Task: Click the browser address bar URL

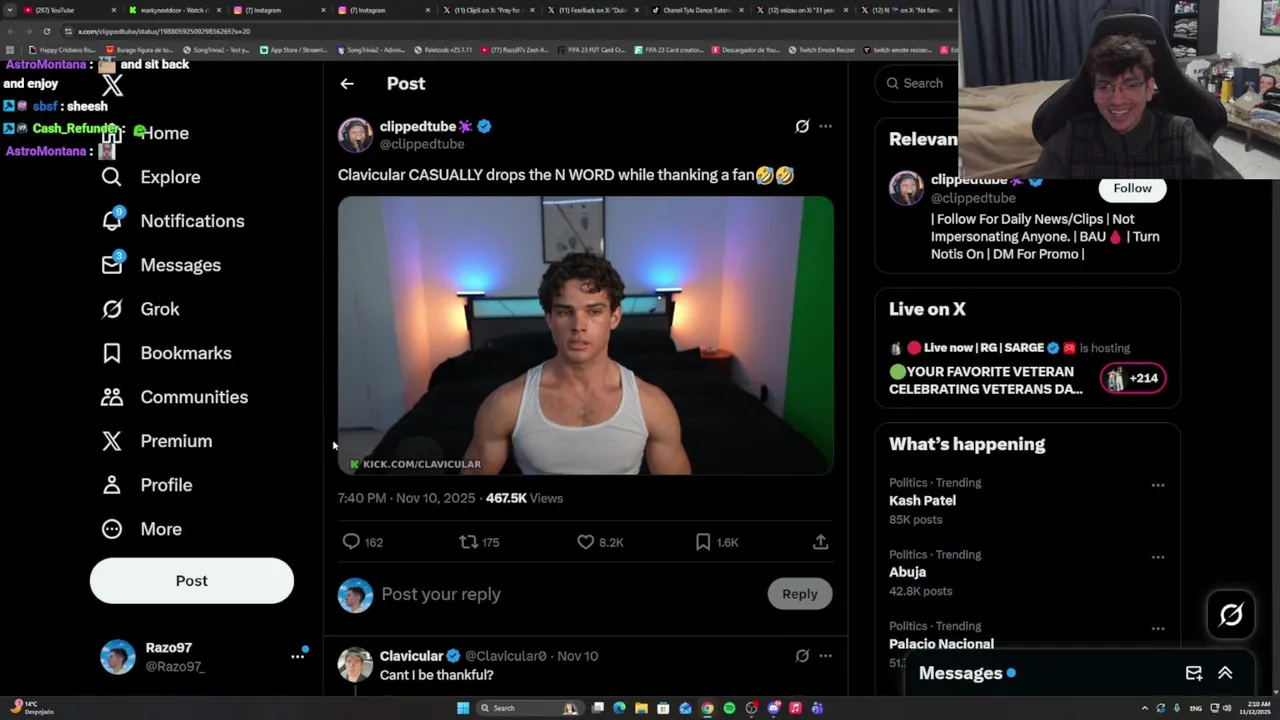Action: pyautogui.click(x=165, y=31)
